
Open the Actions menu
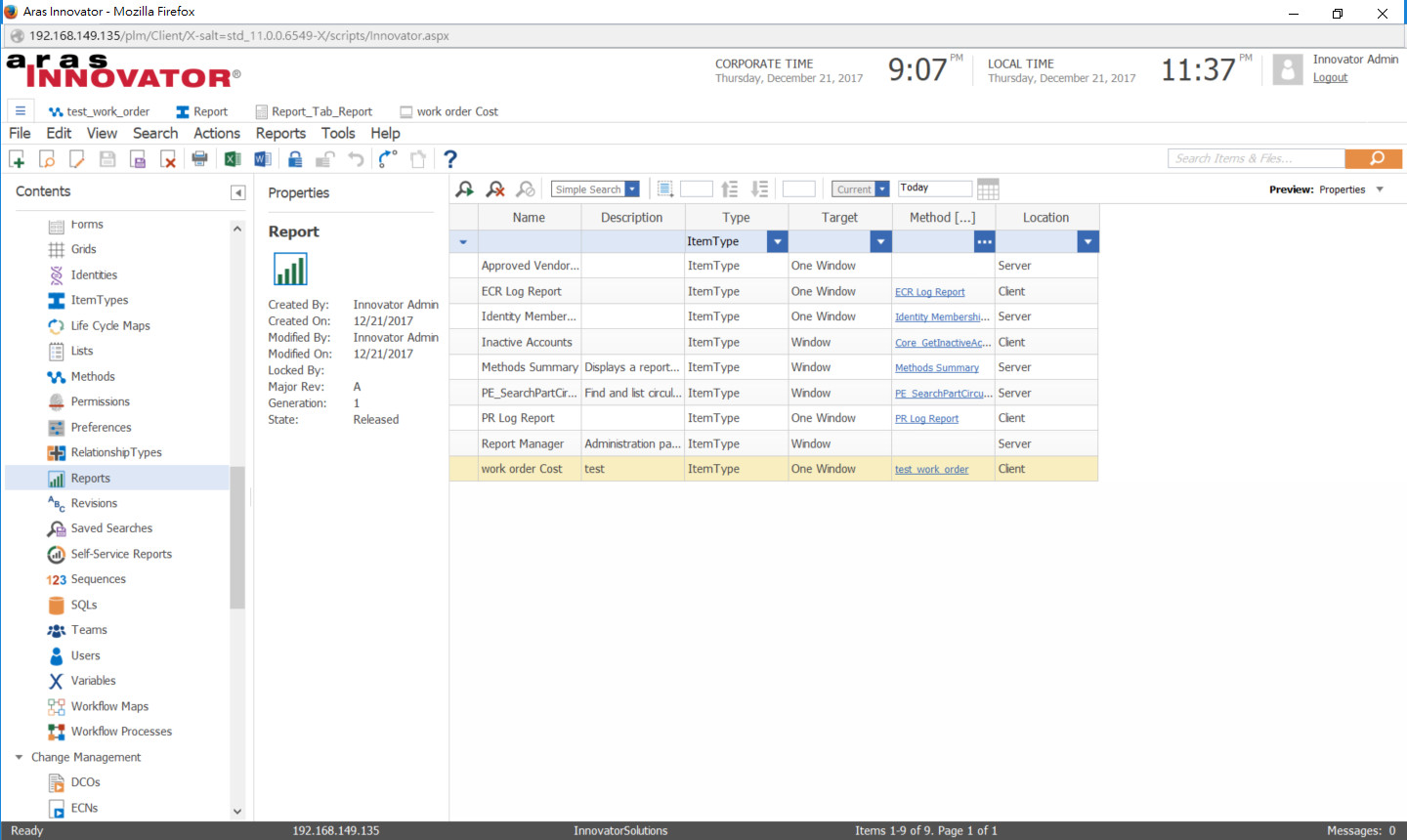217,133
